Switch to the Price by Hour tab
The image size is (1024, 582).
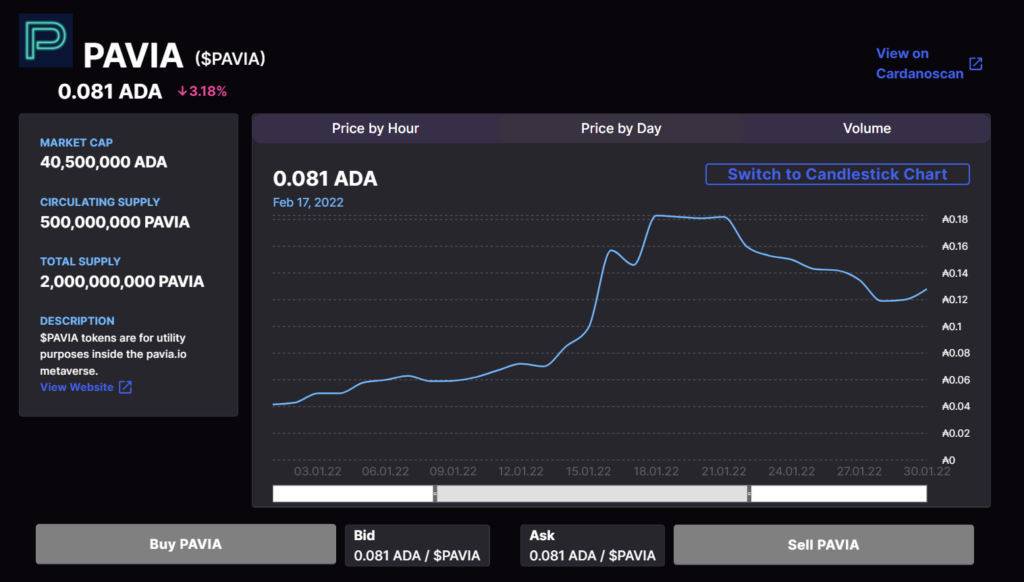(375, 128)
